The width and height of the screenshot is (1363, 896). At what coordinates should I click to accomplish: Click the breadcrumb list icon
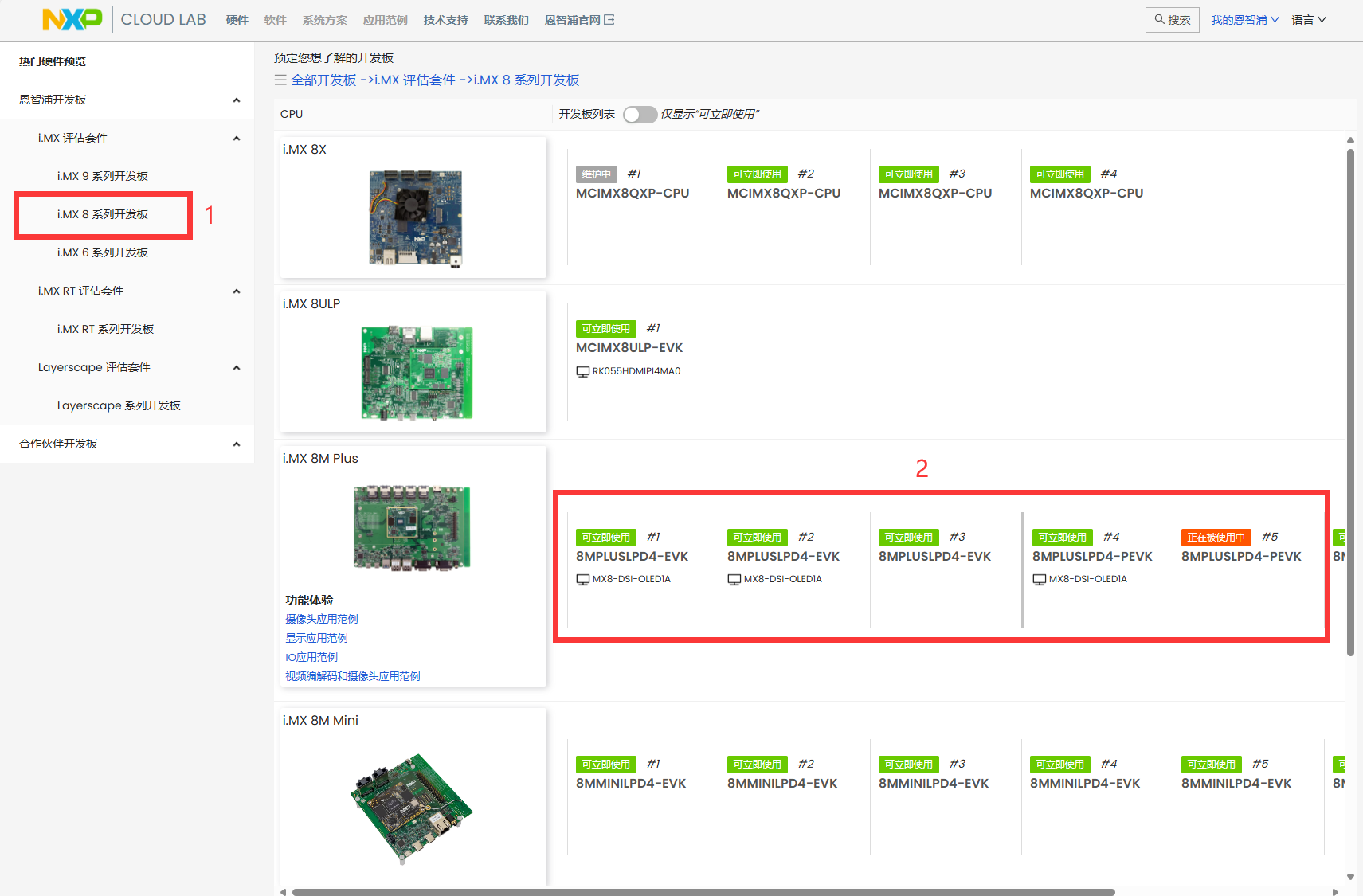(x=280, y=80)
